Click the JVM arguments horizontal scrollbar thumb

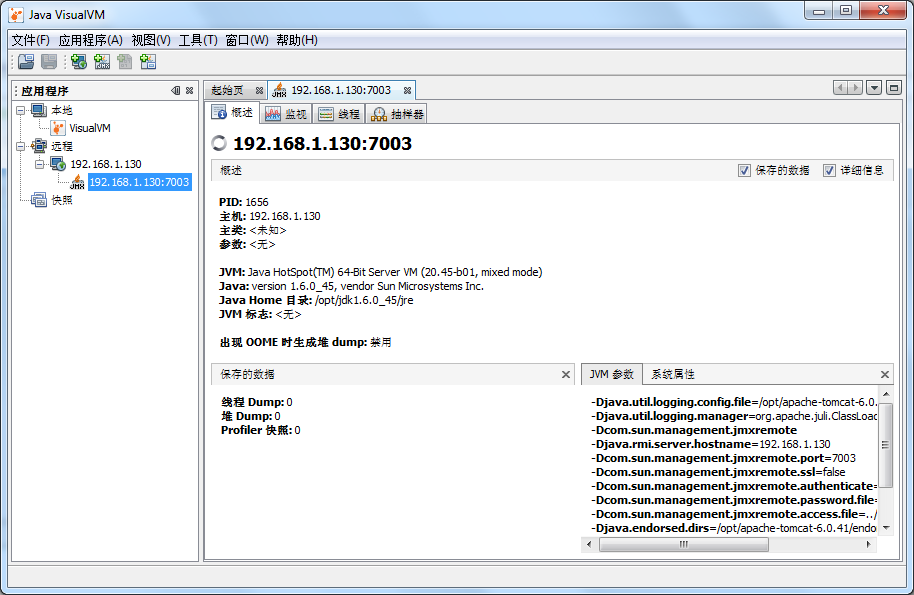click(x=683, y=544)
